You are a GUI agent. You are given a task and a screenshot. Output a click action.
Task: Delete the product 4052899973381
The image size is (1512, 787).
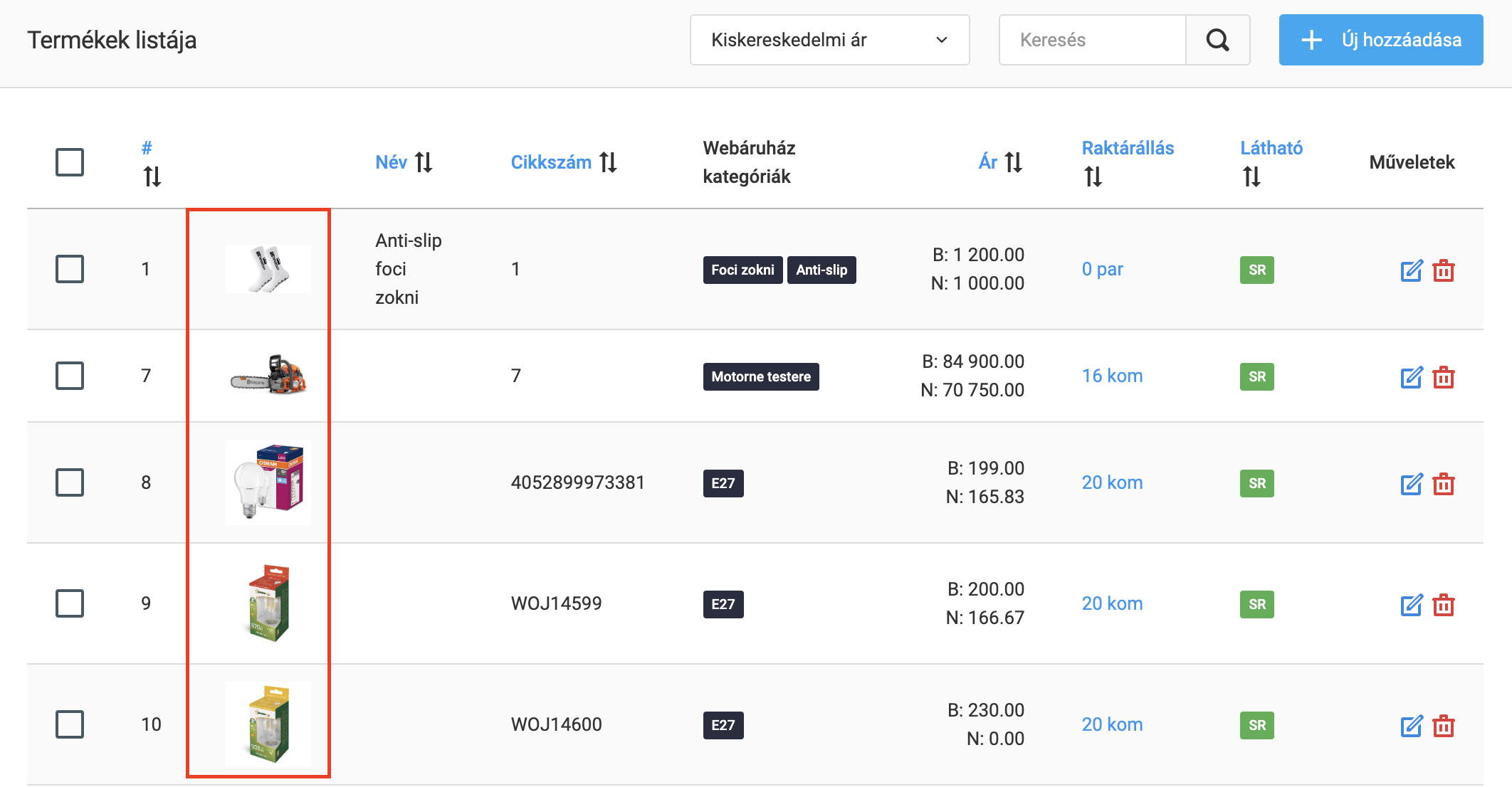point(1444,484)
